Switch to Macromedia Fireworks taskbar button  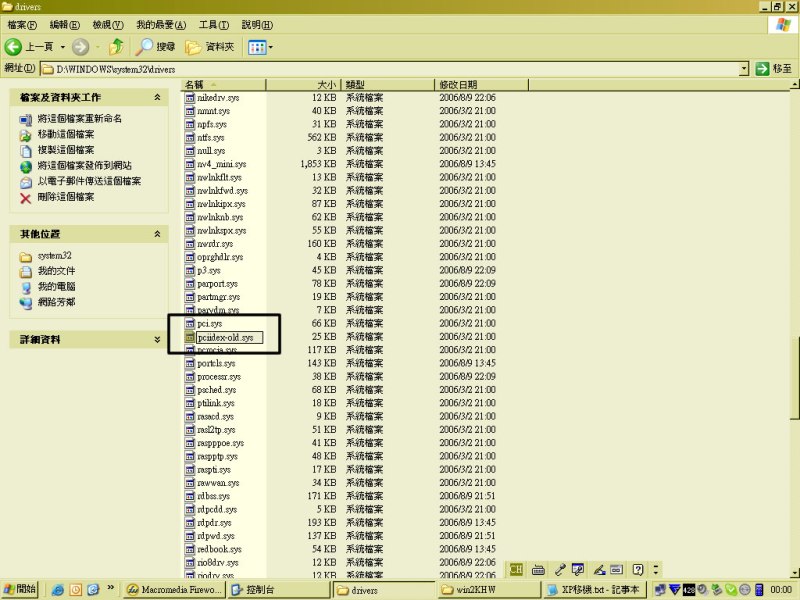(x=174, y=590)
